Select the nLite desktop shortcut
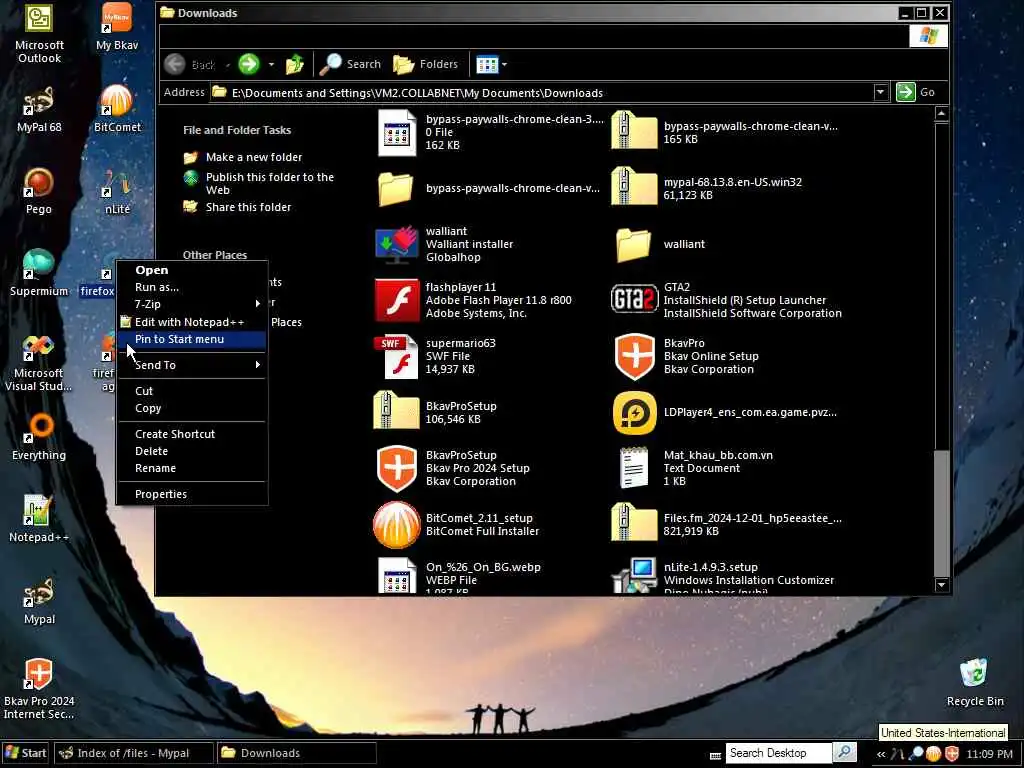The width and height of the screenshot is (1024, 768). (x=117, y=191)
